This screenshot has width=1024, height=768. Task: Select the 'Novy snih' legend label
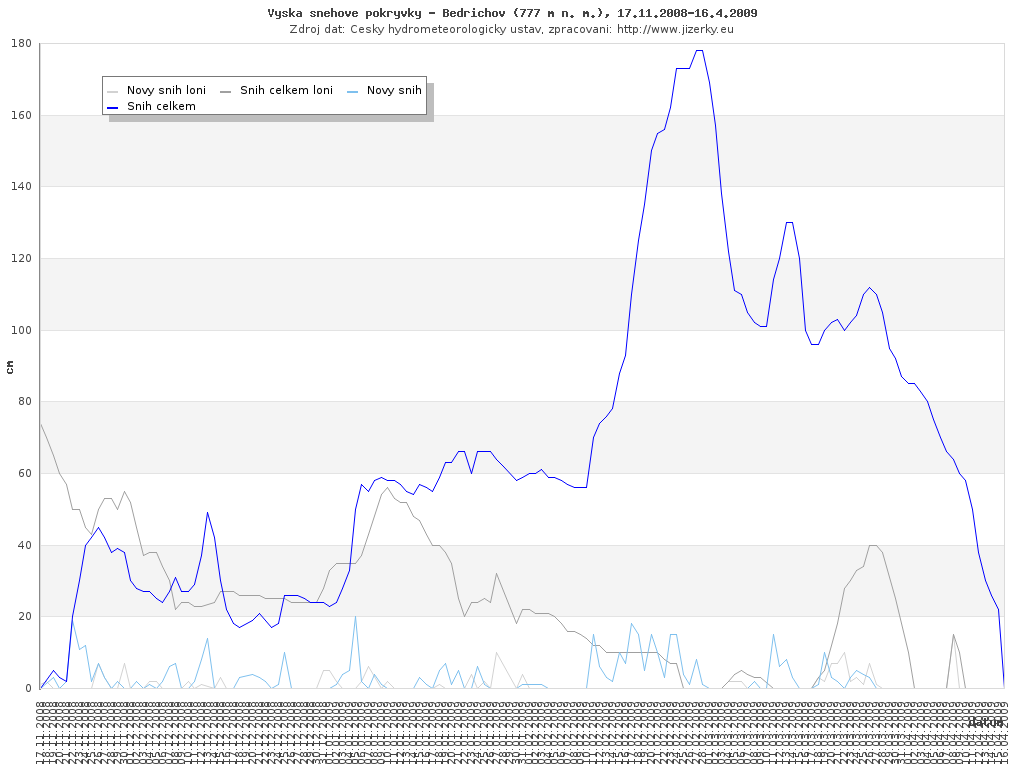pyautogui.click(x=394, y=90)
